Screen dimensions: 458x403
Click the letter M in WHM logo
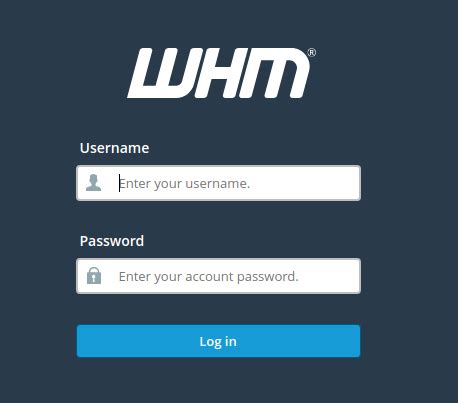275,73
